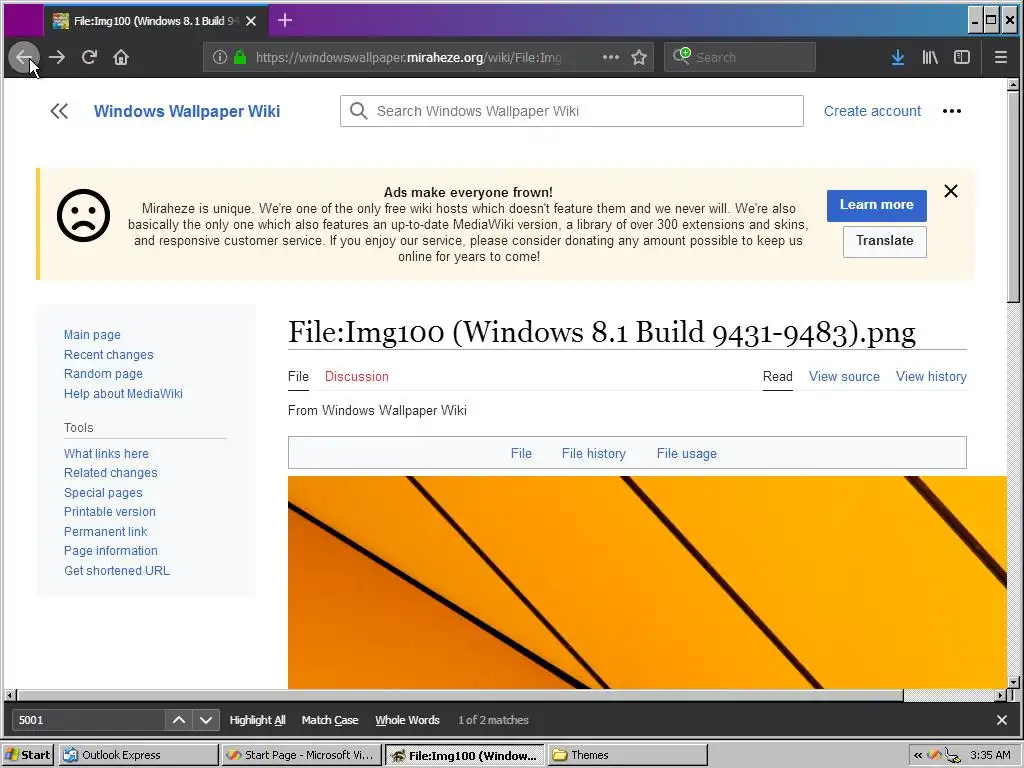Image resolution: width=1024 pixels, height=768 pixels.
Task: Jump to File usage section link
Action: [x=686, y=453]
